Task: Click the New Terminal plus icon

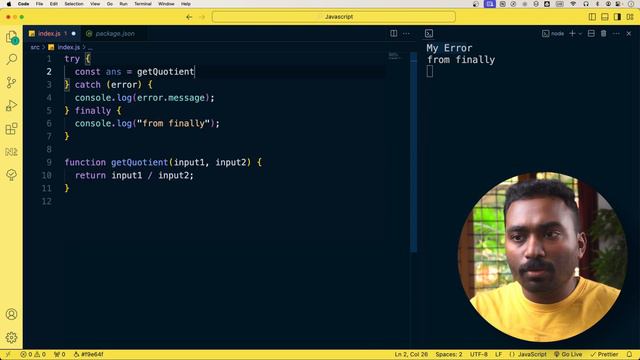Action: tap(572, 33)
